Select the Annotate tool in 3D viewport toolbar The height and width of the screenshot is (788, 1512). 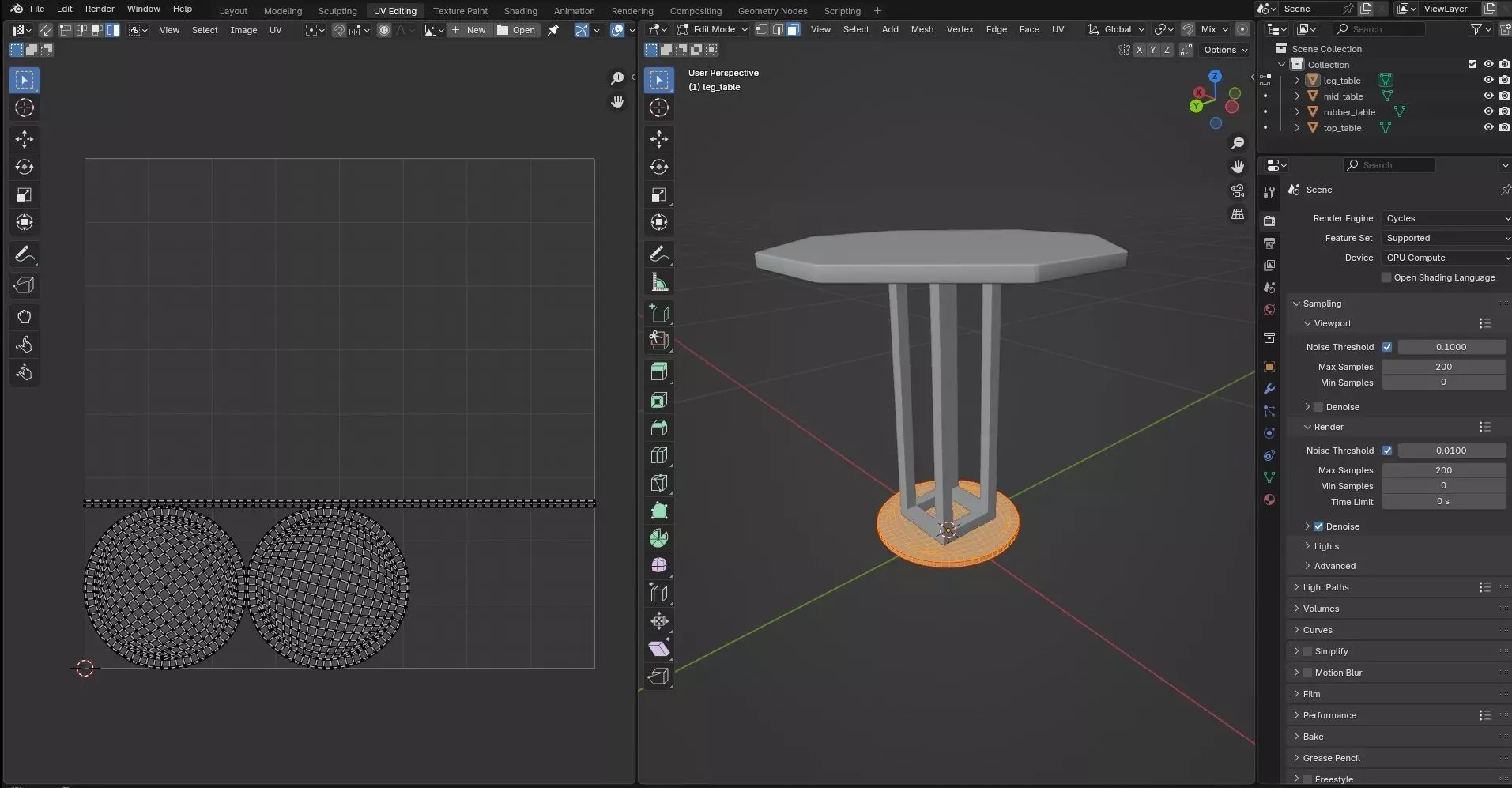pyautogui.click(x=659, y=254)
